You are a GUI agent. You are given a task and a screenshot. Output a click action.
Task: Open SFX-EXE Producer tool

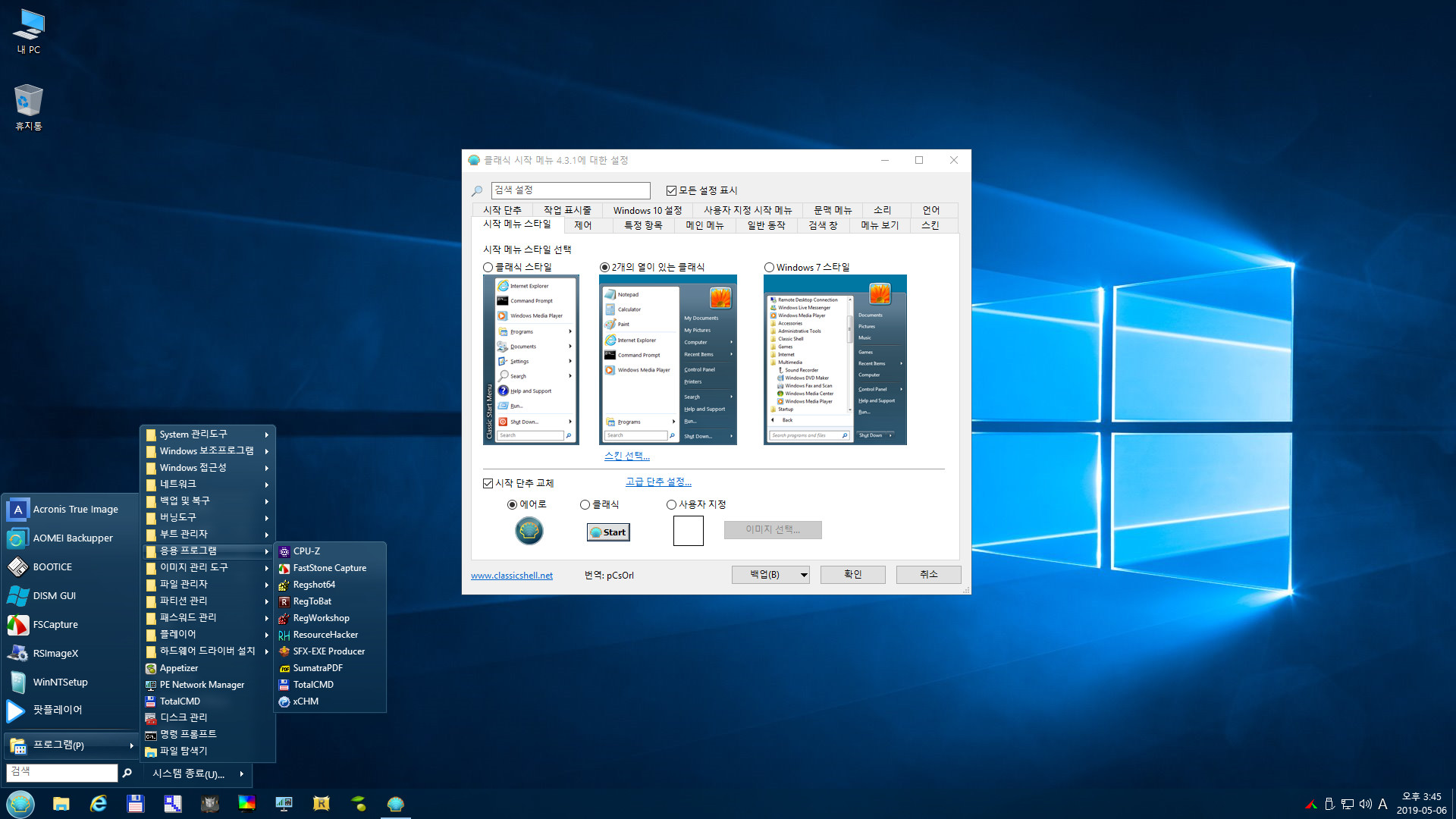click(x=330, y=651)
